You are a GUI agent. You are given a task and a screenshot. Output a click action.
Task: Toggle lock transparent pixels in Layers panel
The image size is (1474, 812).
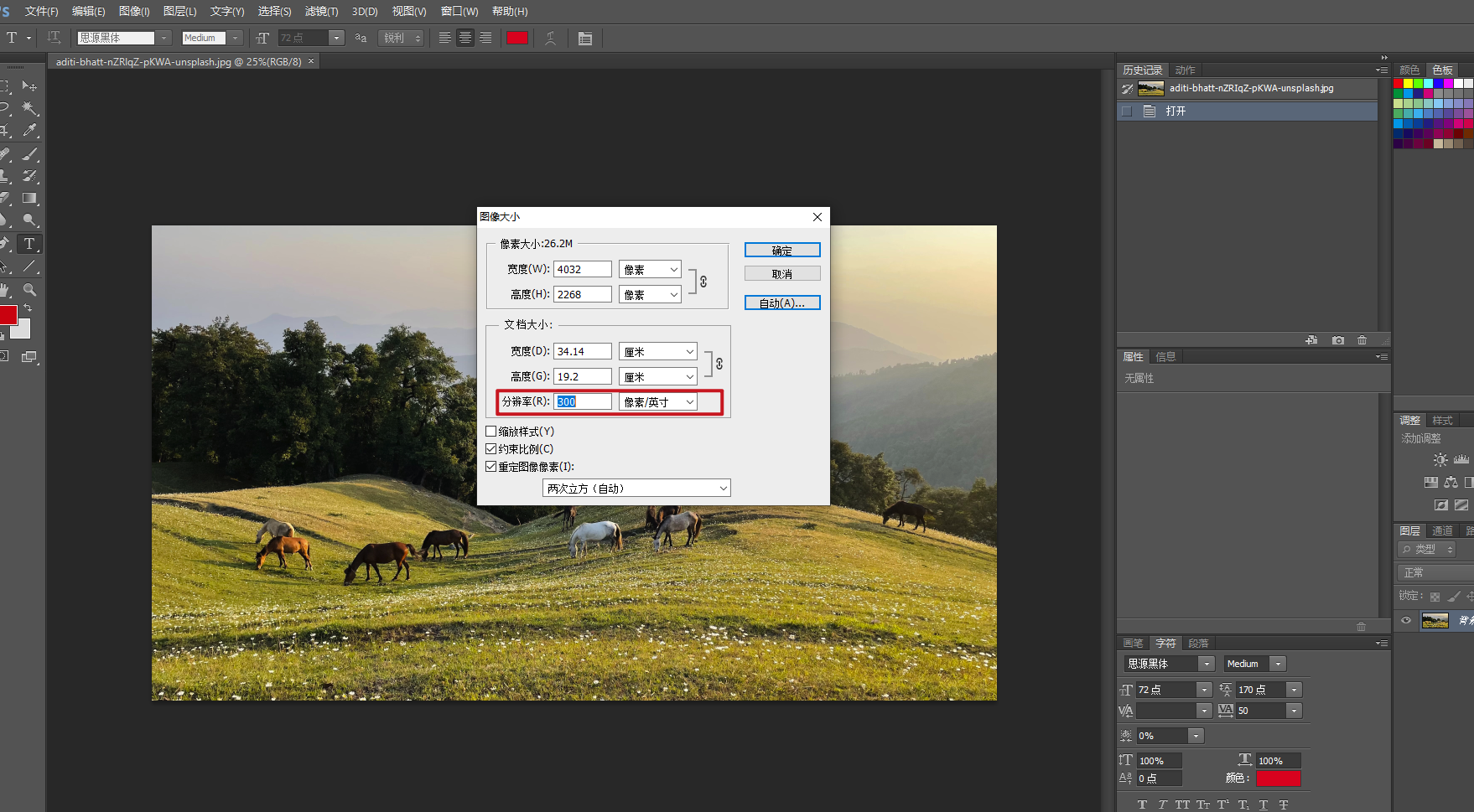click(x=1435, y=597)
